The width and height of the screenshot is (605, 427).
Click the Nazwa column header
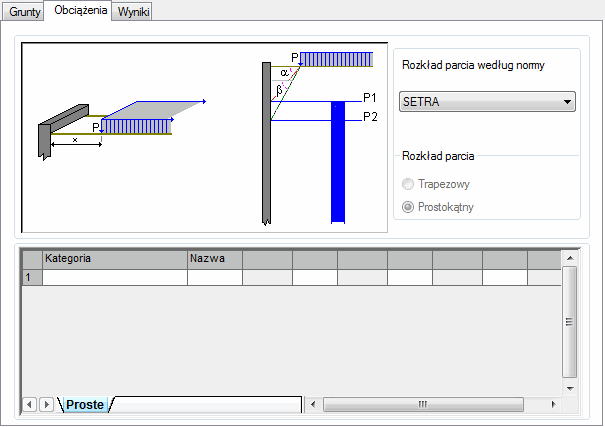tap(215, 260)
